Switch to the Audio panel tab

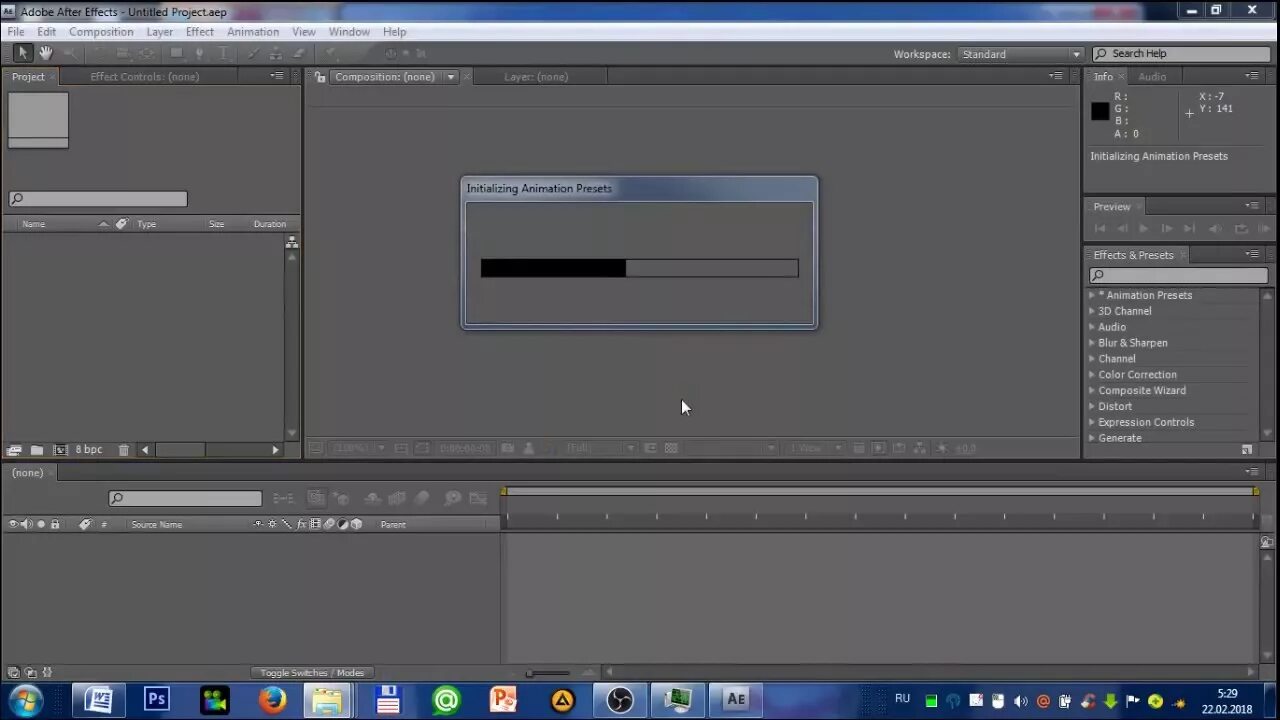coord(1152,77)
